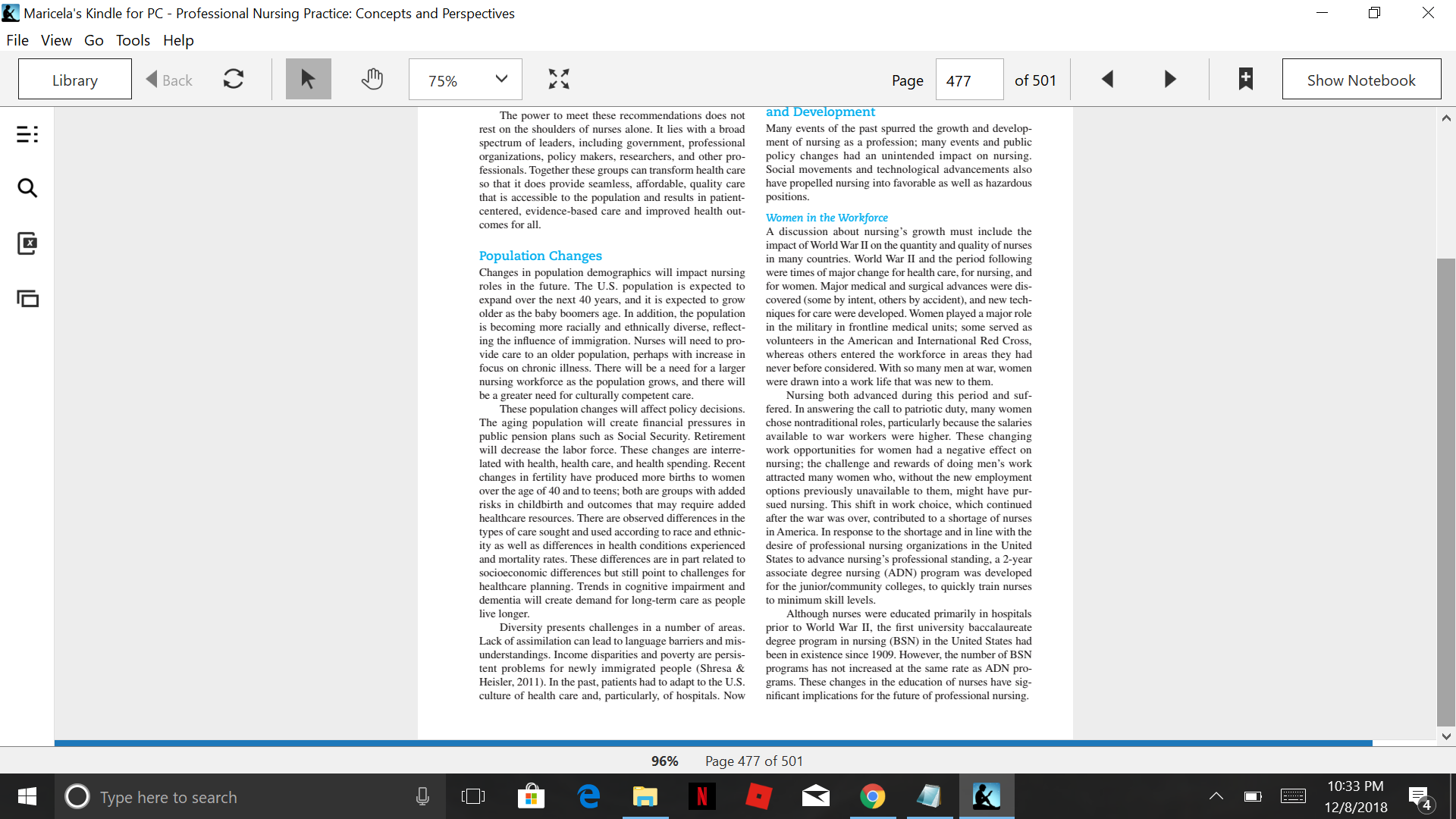Open Mail from taskbar

pyautogui.click(x=816, y=796)
